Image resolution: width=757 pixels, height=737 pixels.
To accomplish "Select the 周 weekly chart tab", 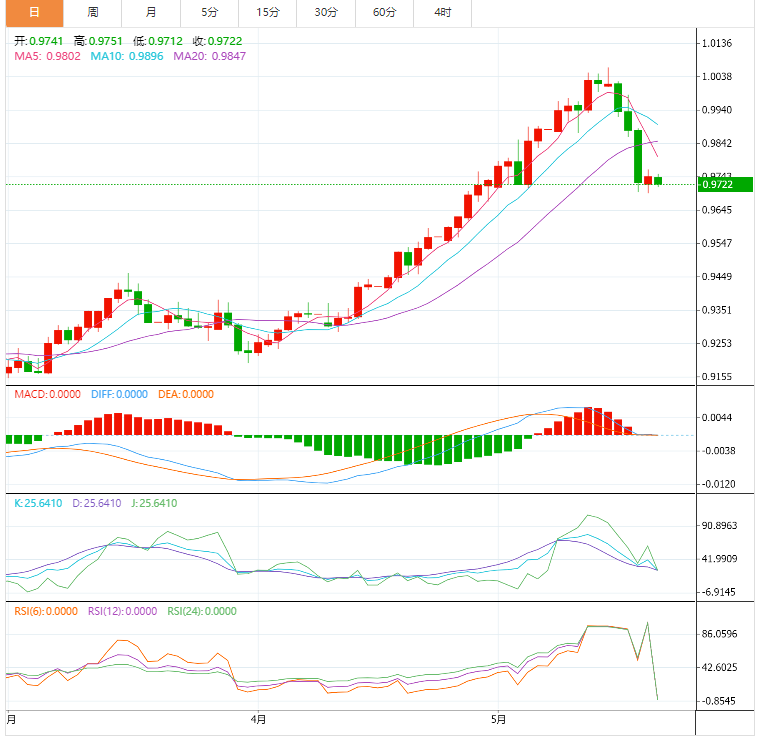I will 92,13.
